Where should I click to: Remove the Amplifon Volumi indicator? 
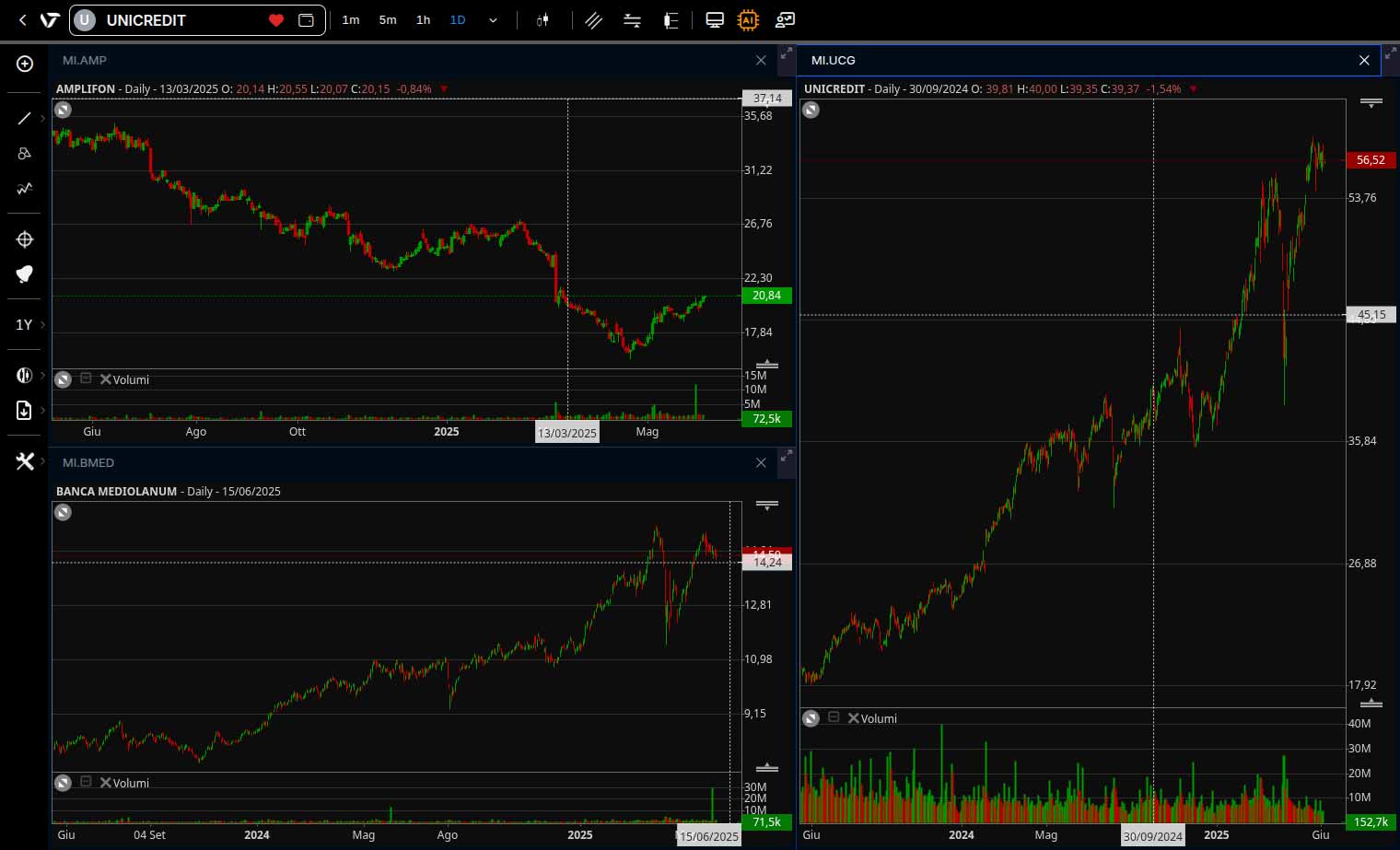pos(105,379)
